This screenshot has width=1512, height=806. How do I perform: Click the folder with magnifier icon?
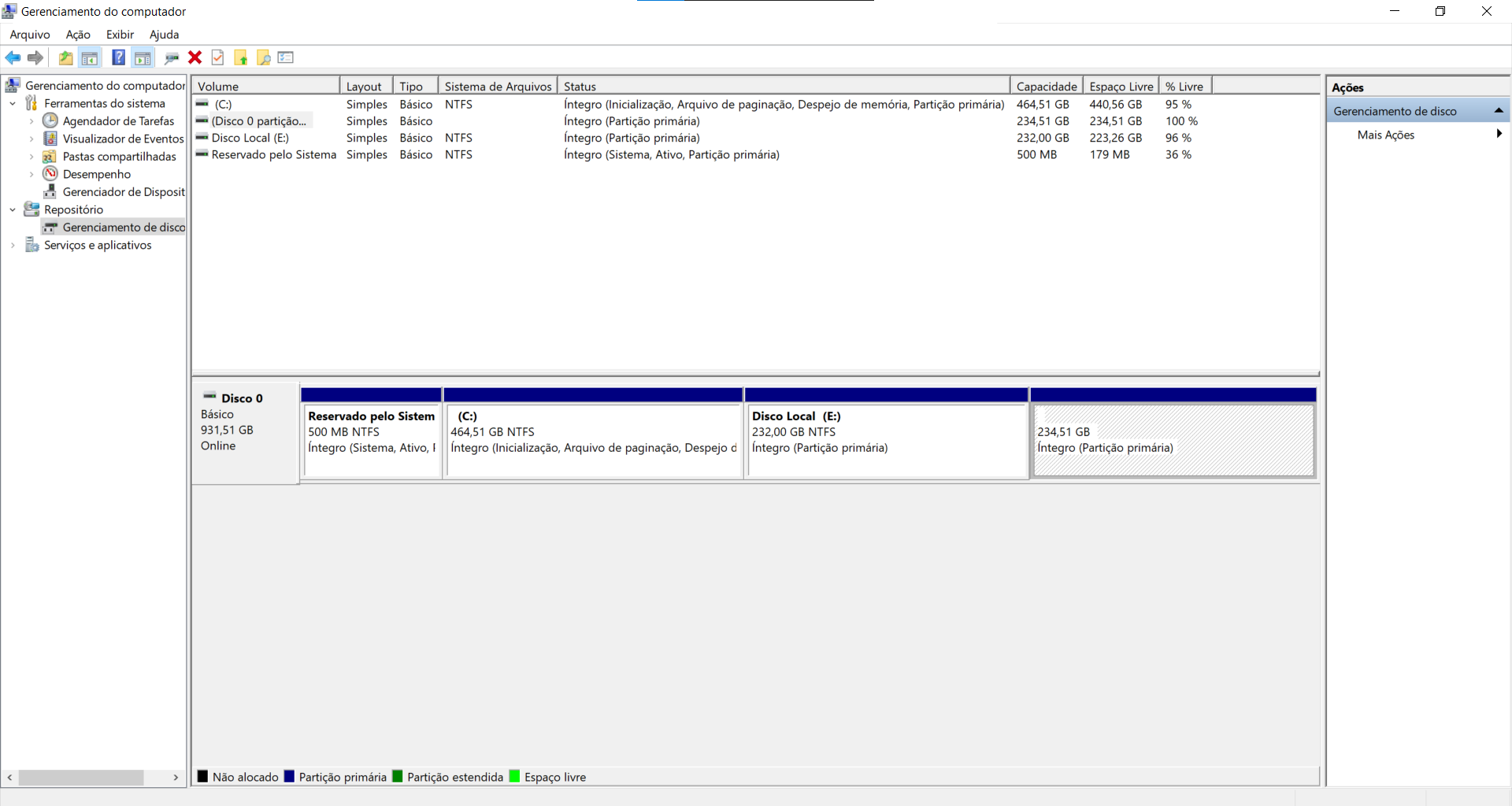pyautogui.click(x=264, y=57)
